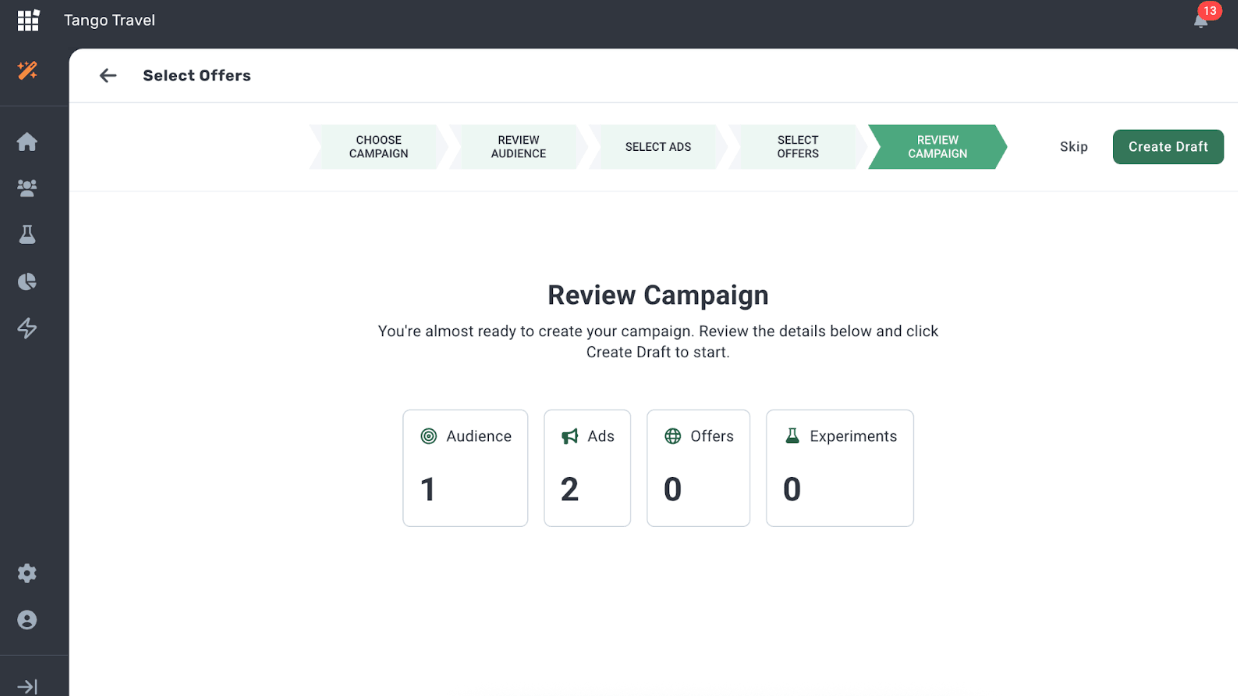Expand the sidebar with arrow icon

pyautogui.click(x=27, y=686)
